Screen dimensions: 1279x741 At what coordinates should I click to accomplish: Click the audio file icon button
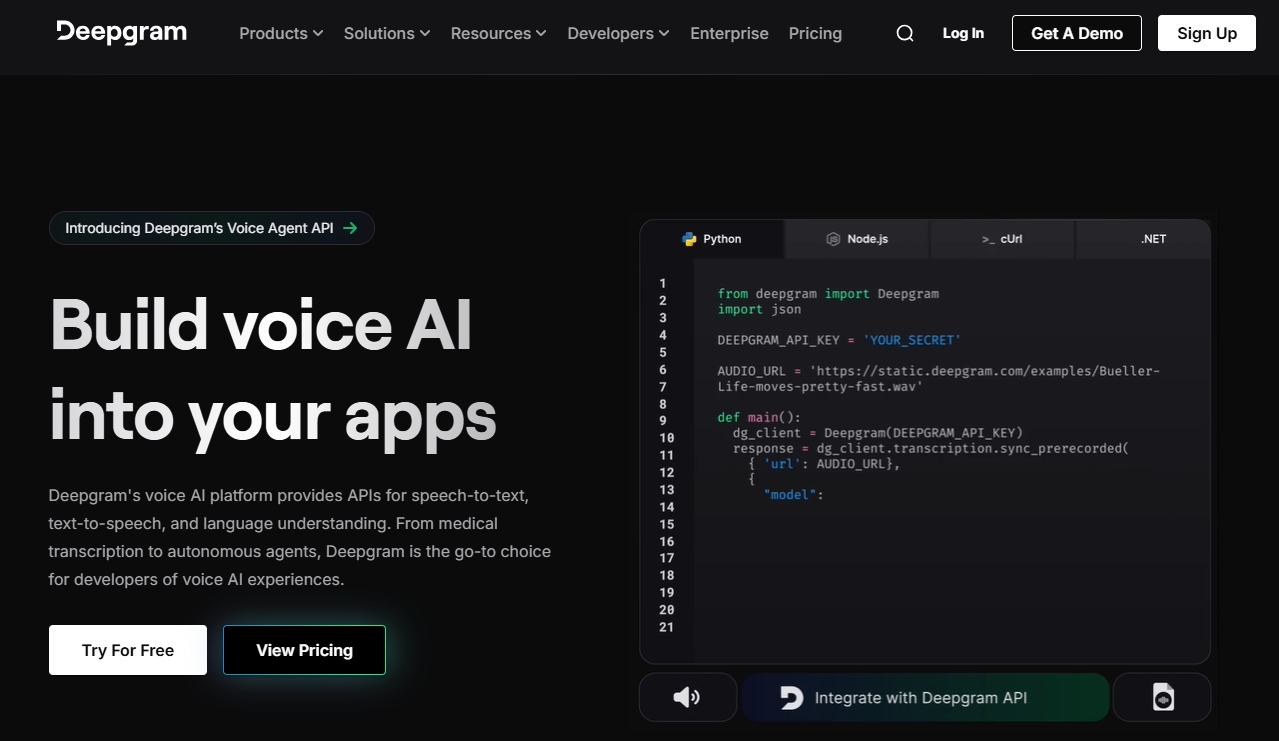[x=1162, y=697]
